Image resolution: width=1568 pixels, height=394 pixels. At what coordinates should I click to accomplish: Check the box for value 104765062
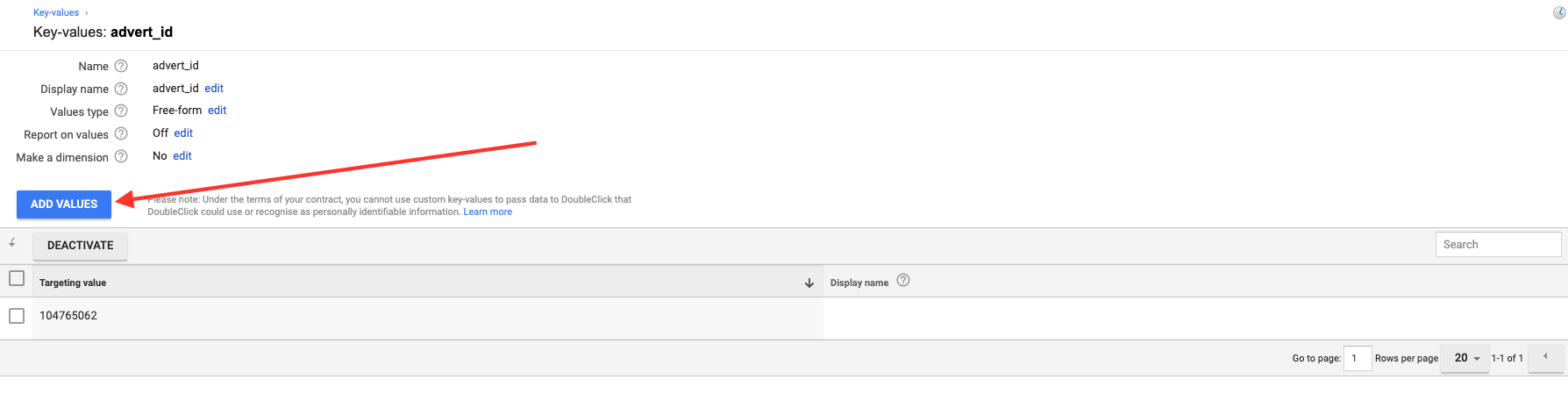(17, 315)
